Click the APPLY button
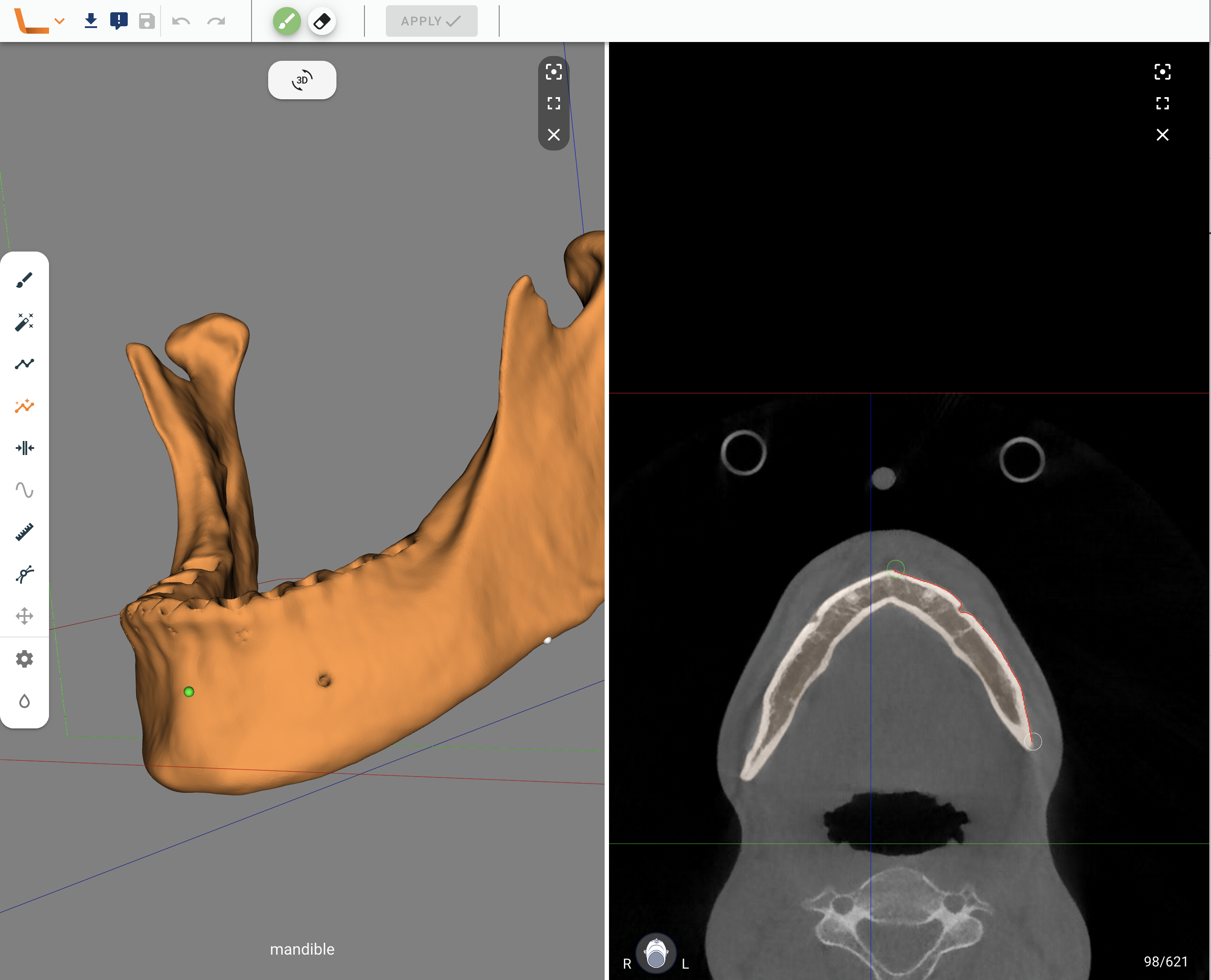 [431, 21]
